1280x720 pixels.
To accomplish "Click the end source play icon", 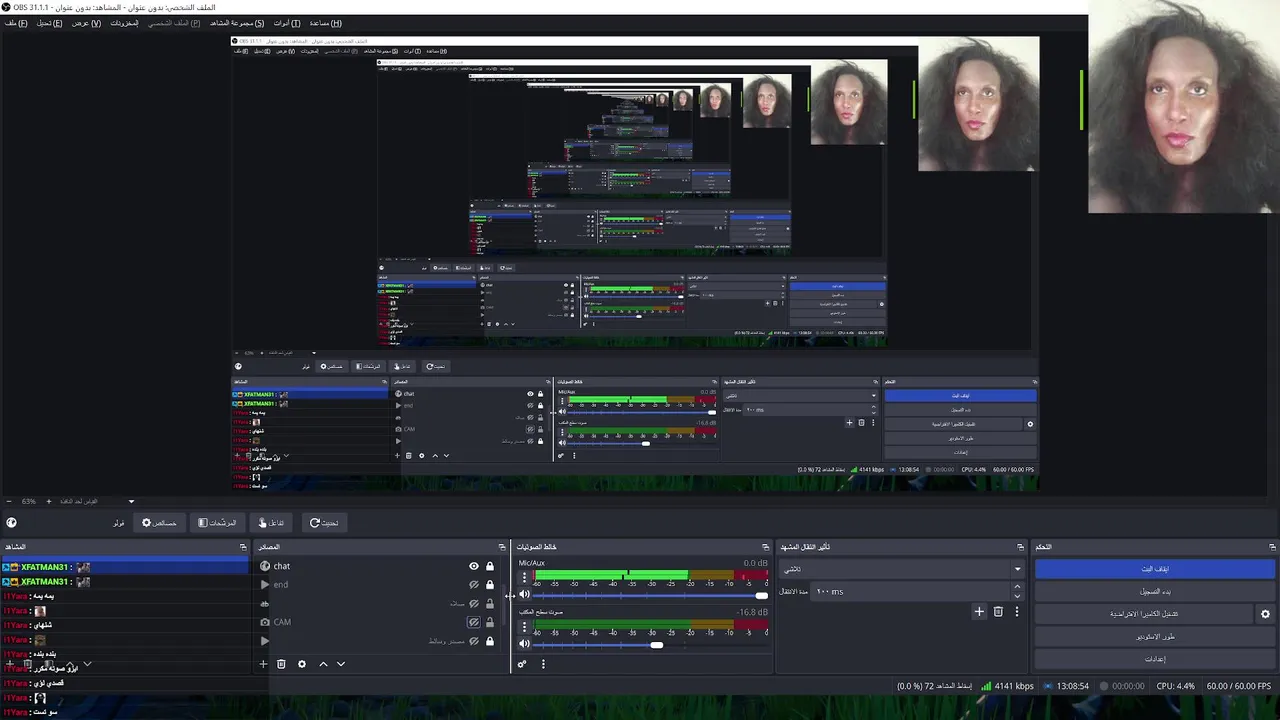I will click(x=265, y=585).
